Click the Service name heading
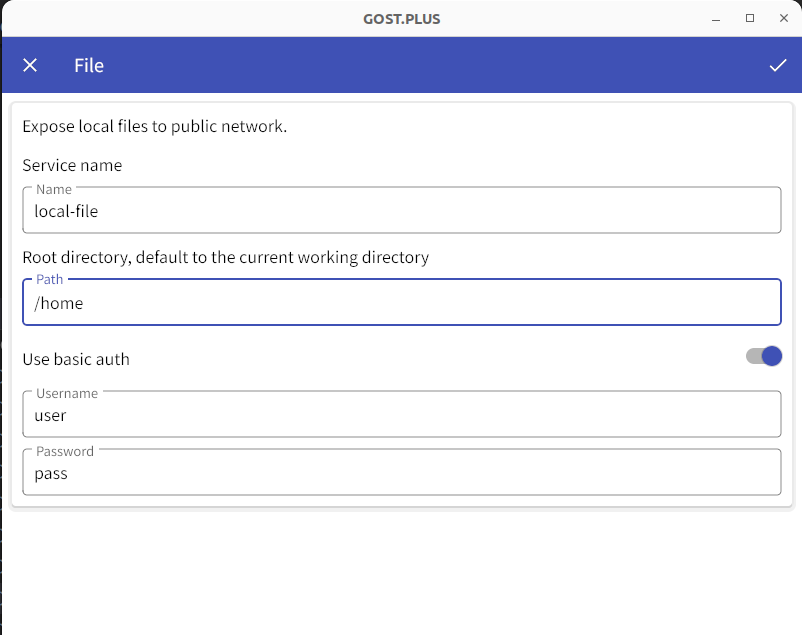This screenshot has height=635, width=802. click(72, 165)
